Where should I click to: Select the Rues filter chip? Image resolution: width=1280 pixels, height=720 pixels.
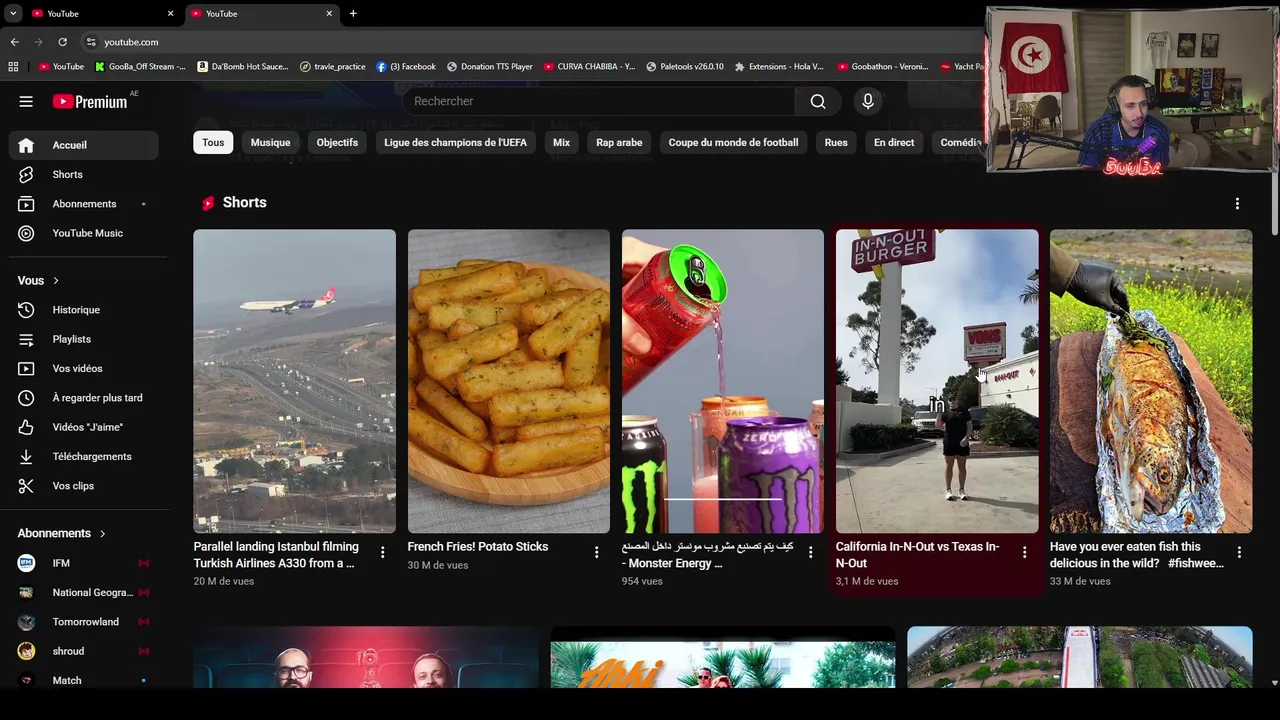836,143
